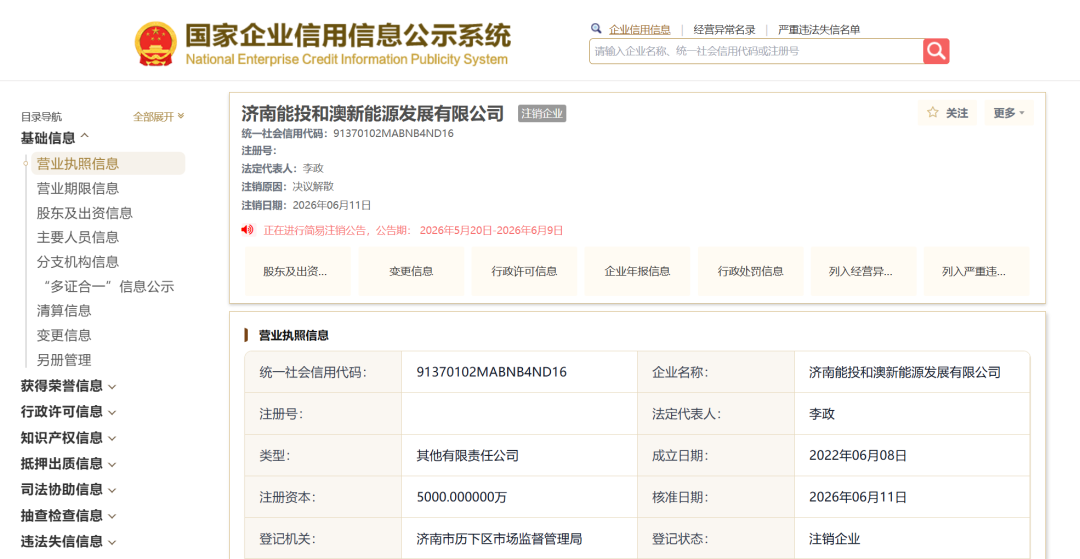Open 另册管理 in the sidebar
Screen dimensions: 1080x559
tap(64, 360)
